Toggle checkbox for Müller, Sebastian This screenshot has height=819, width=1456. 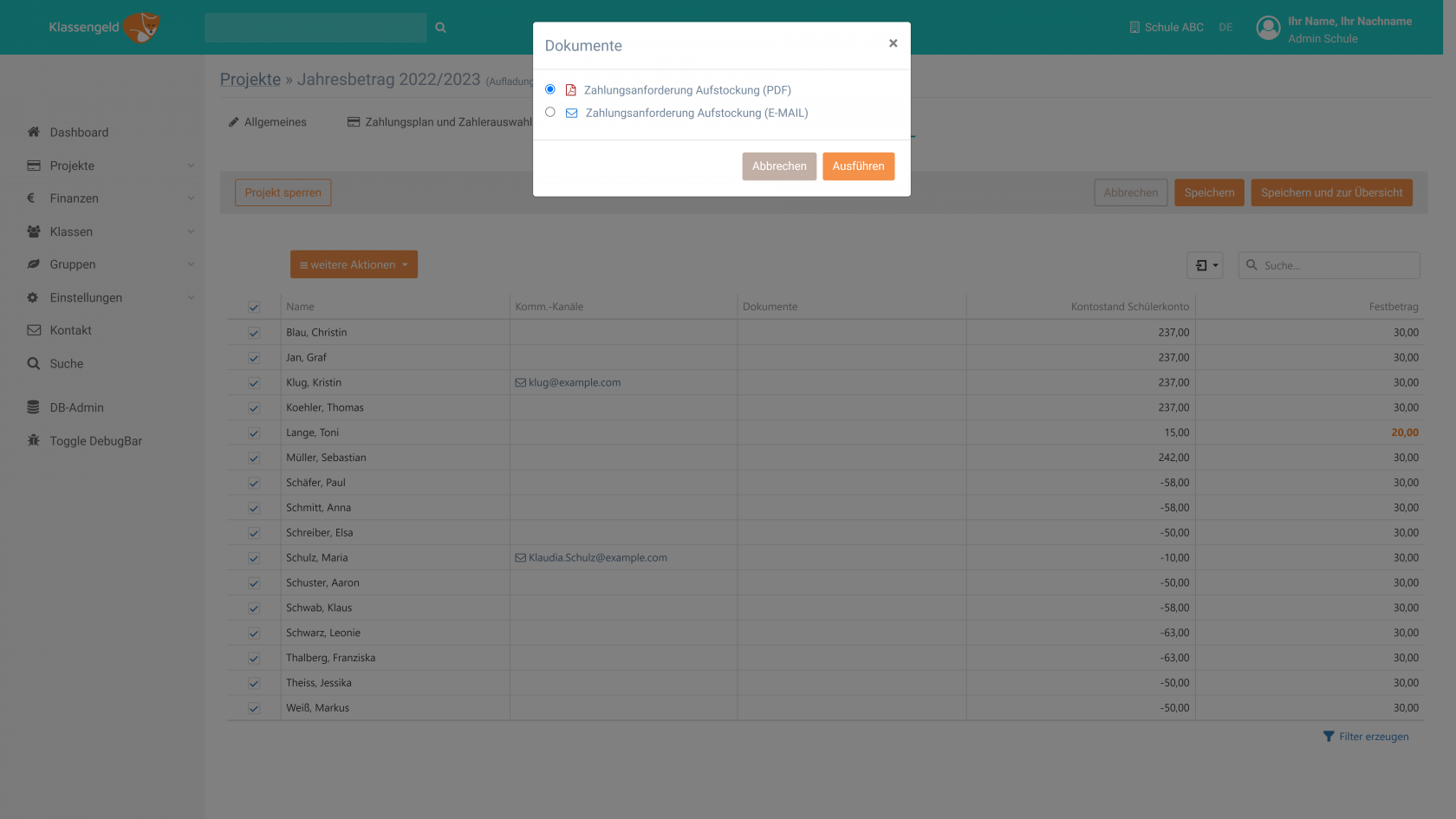click(x=254, y=458)
